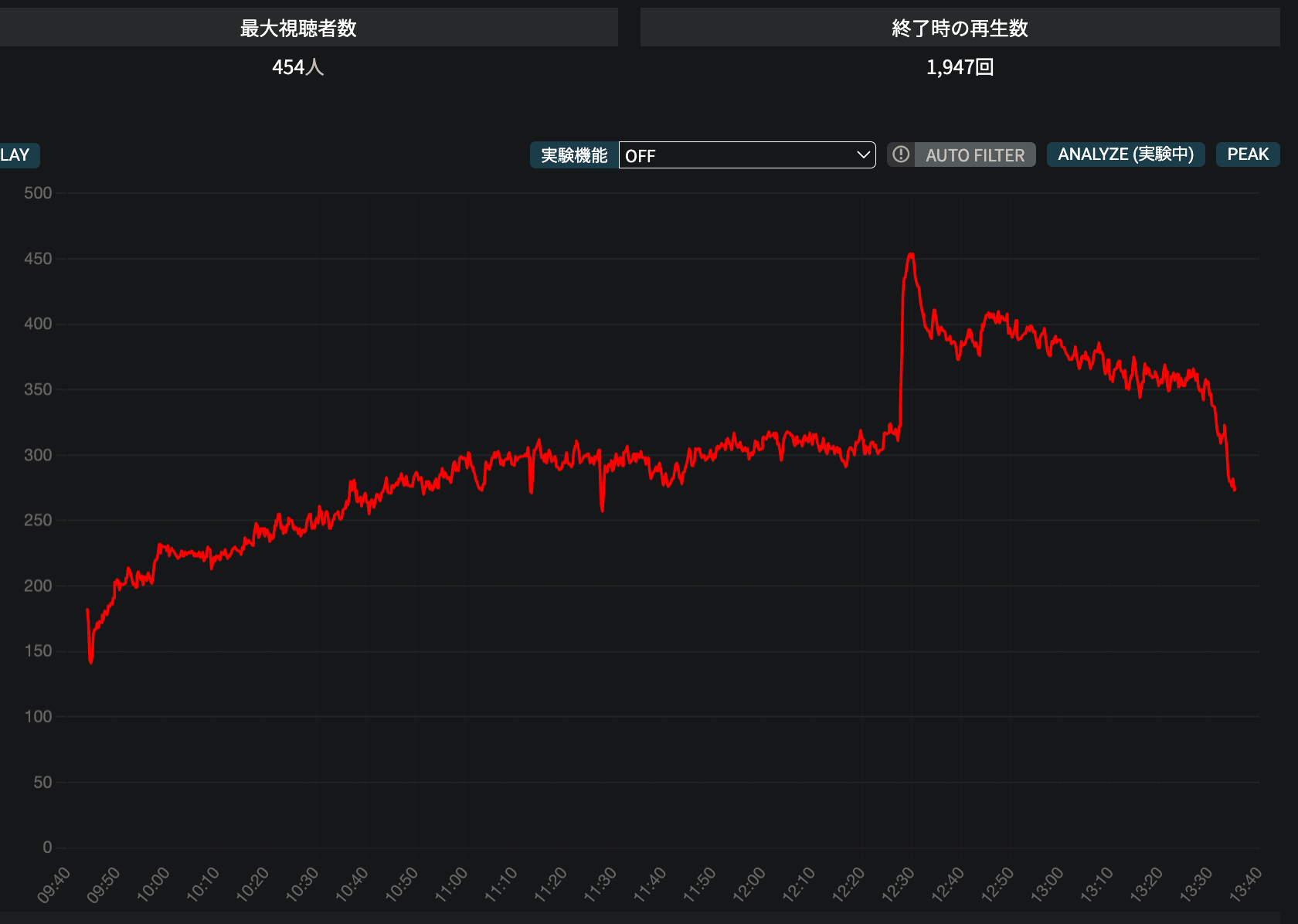The width and height of the screenshot is (1298, 924).
Task: Click the 13:00 time axis label
Action: [x=1047, y=885]
